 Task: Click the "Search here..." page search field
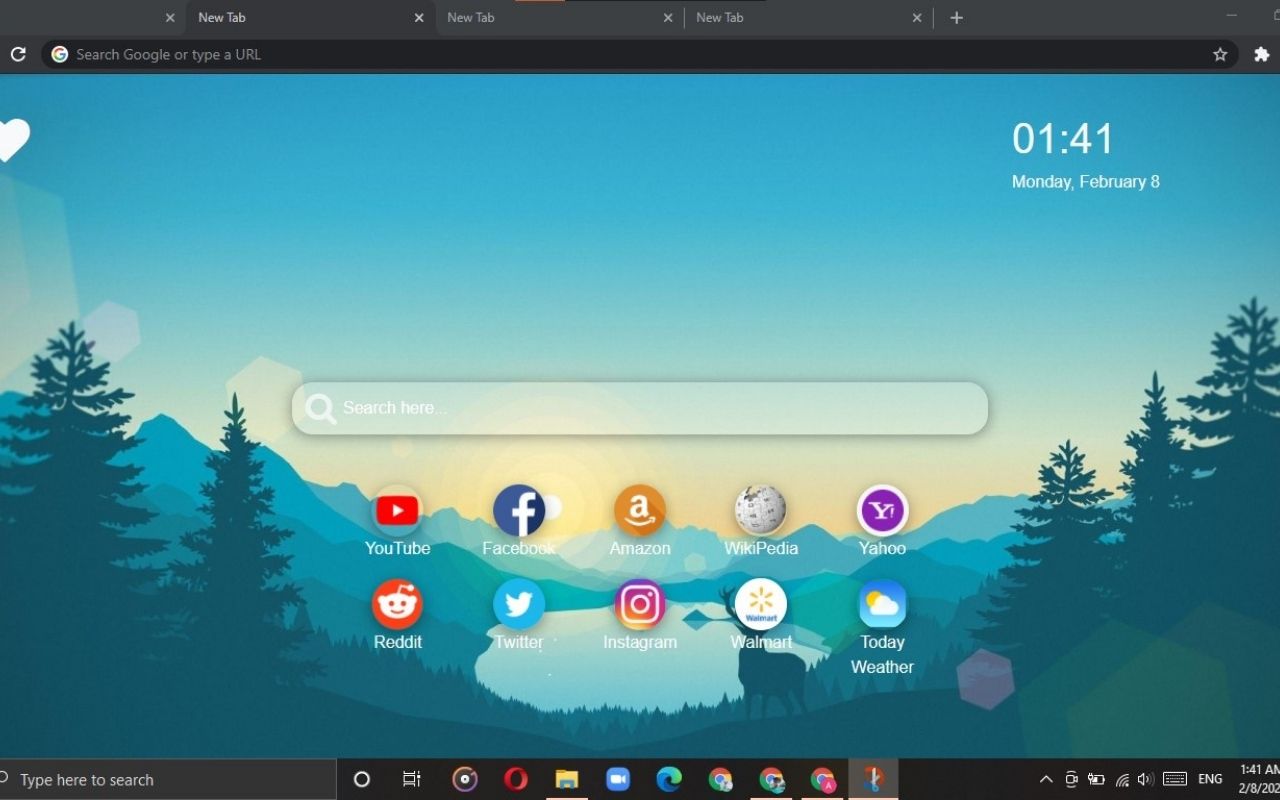640,408
